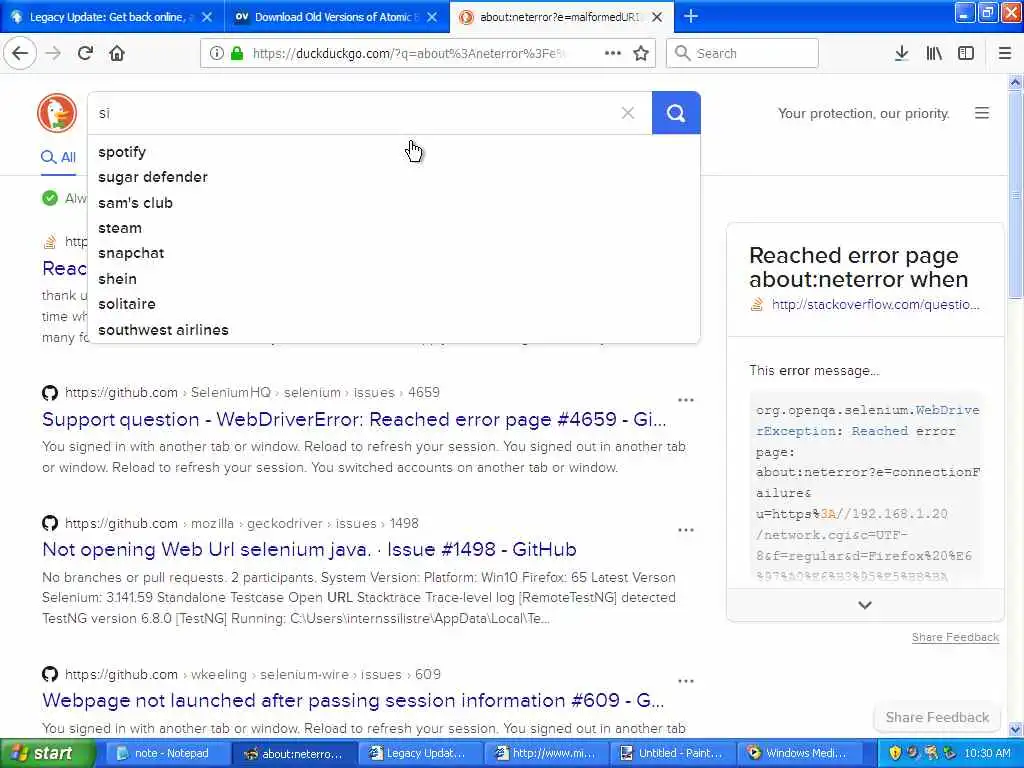This screenshot has width=1024, height=768.
Task: Select southwest airlines suggestion
Action: [394, 330]
